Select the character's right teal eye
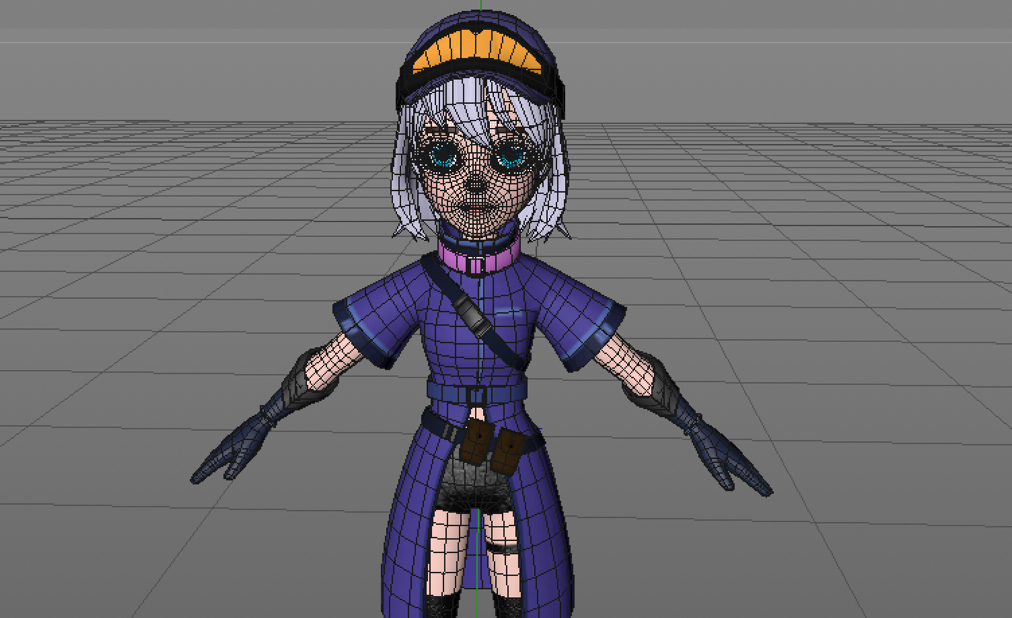1012x618 pixels. coord(512,156)
